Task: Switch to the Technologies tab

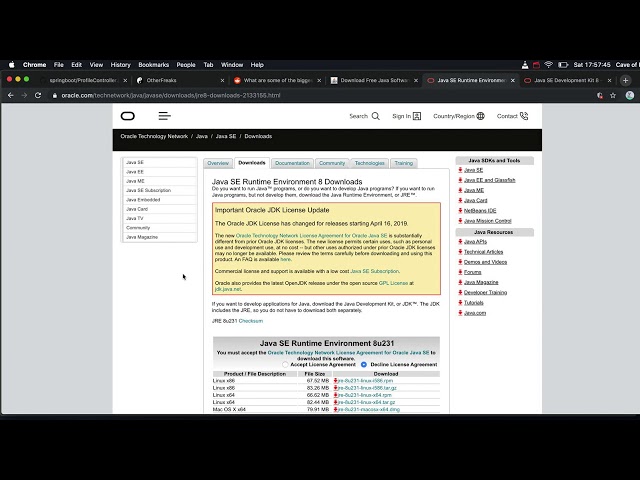Action: (369, 163)
